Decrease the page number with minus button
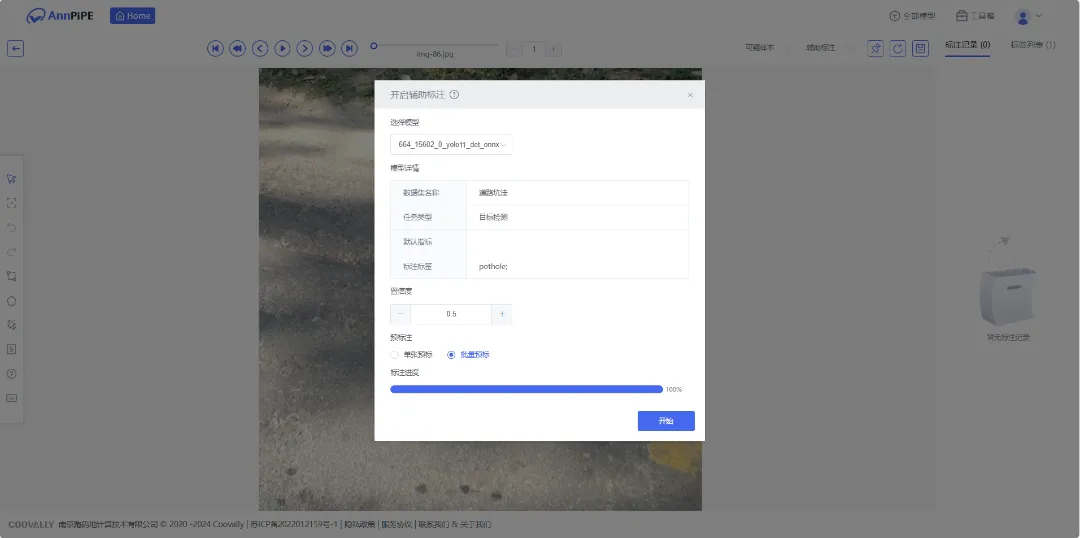The width and height of the screenshot is (1080, 538). click(515, 49)
